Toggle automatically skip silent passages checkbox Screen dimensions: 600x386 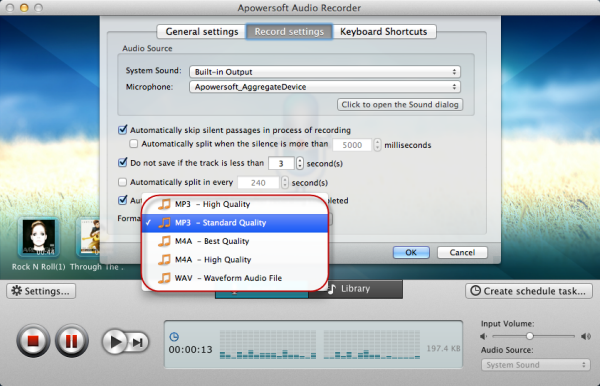coord(122,130)
